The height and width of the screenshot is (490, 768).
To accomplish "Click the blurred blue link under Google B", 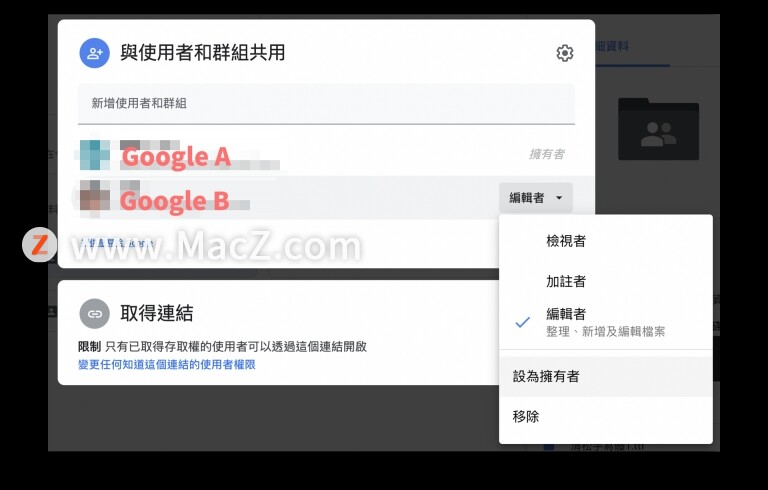I will point(117,243).
